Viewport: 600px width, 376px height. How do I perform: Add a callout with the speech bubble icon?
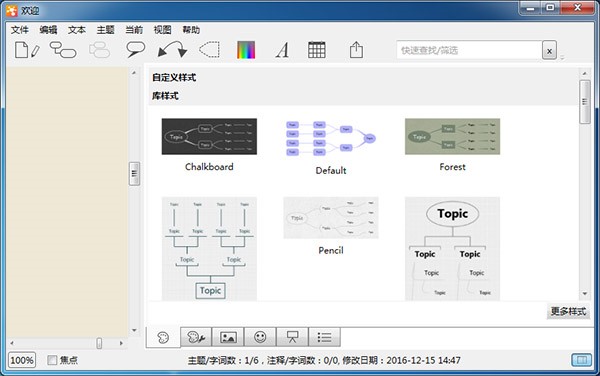click(135, 50)
